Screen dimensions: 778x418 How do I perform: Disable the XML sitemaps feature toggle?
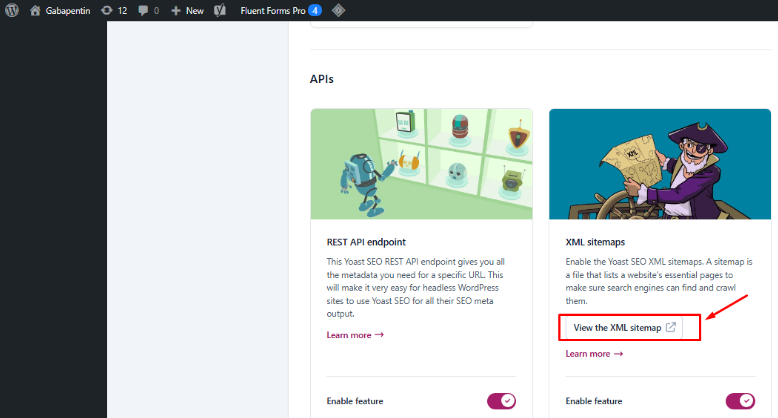click(740, 401)
